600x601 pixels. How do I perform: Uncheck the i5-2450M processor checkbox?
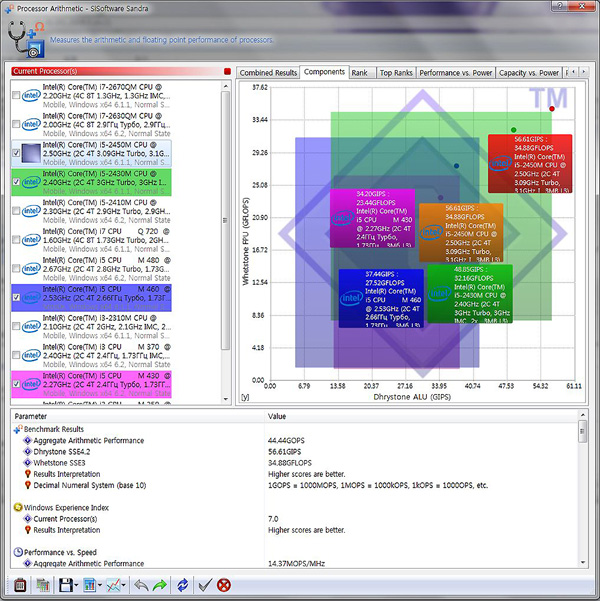click(16, 153)
